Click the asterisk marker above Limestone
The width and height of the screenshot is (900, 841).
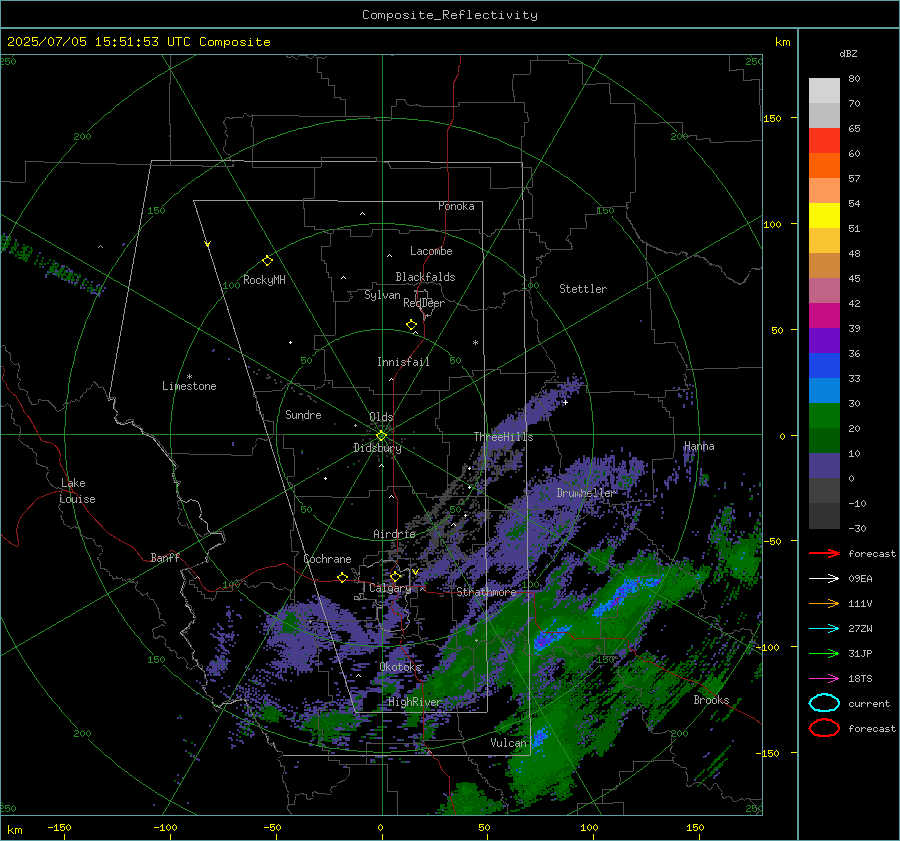tap(189, 377)
